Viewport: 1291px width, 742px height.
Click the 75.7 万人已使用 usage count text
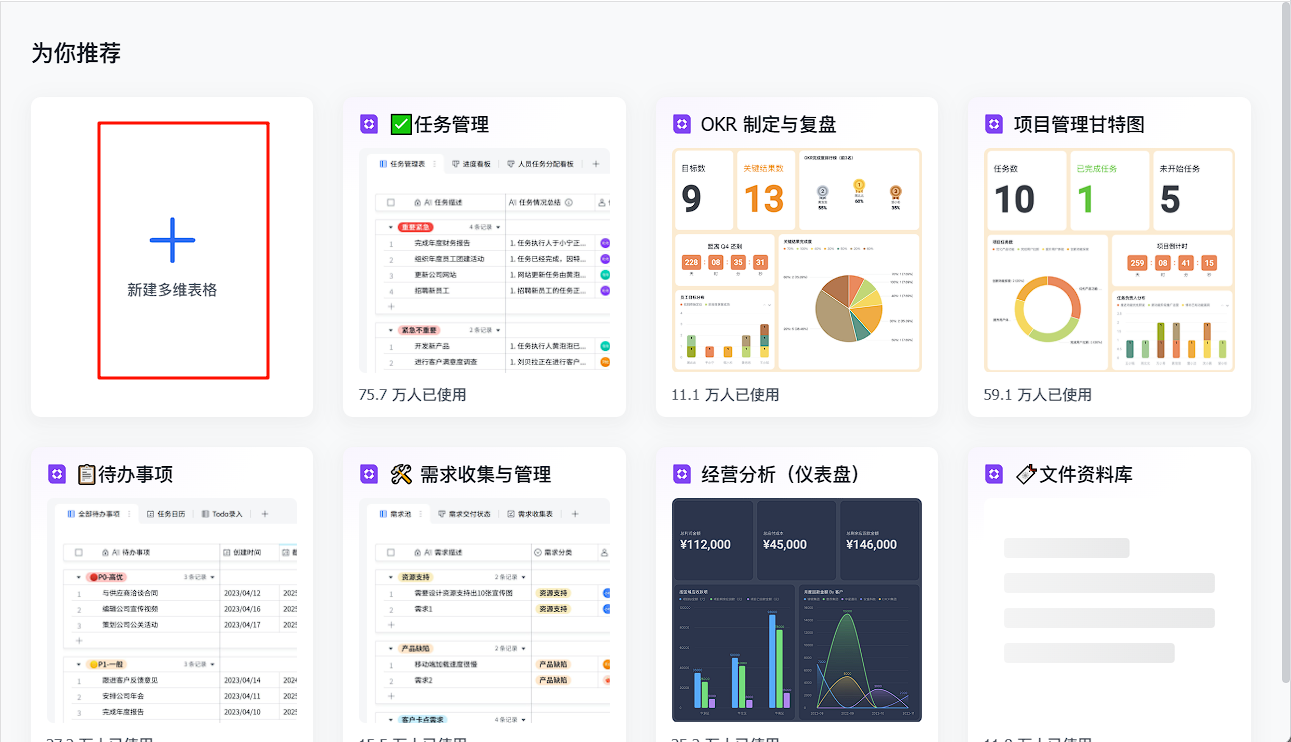click(412, 395)
